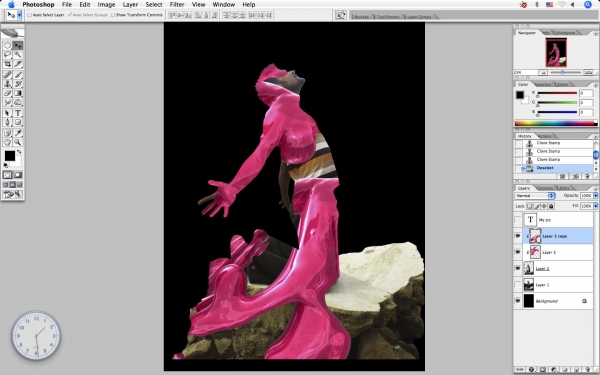Image resolution: width=600 pixels, height=375 pixels.
Task: Select the Lasso tool
Action: 7,55
